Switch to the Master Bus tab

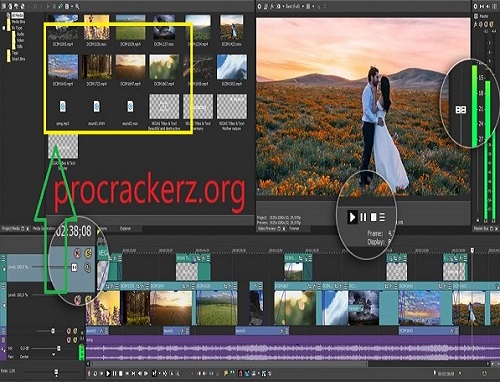point(481,229)
